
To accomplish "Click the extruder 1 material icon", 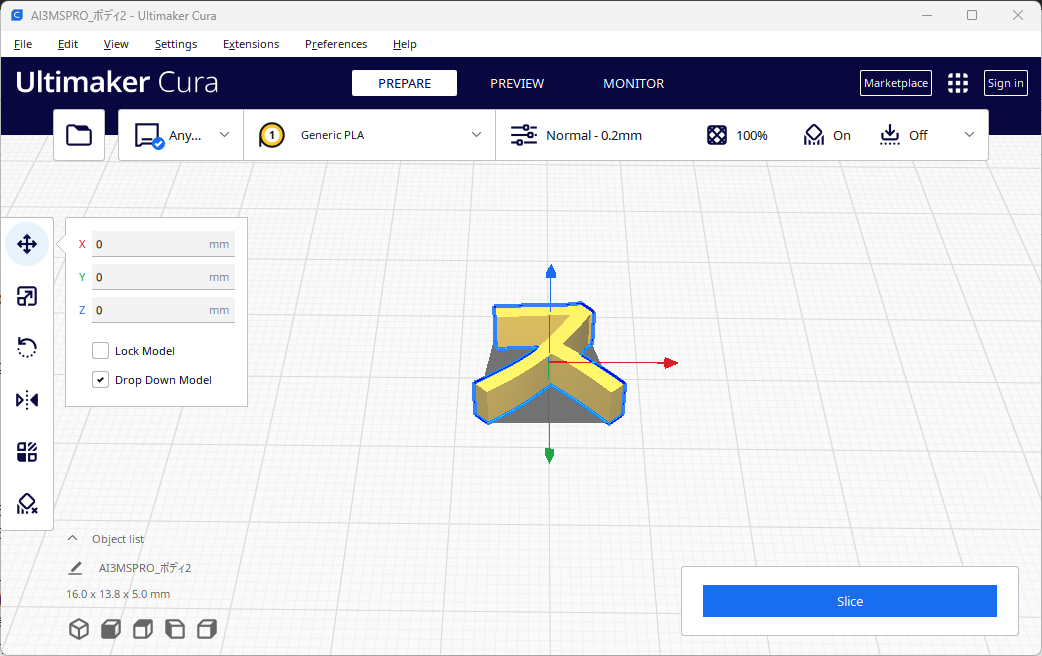I will click(272, 135).
